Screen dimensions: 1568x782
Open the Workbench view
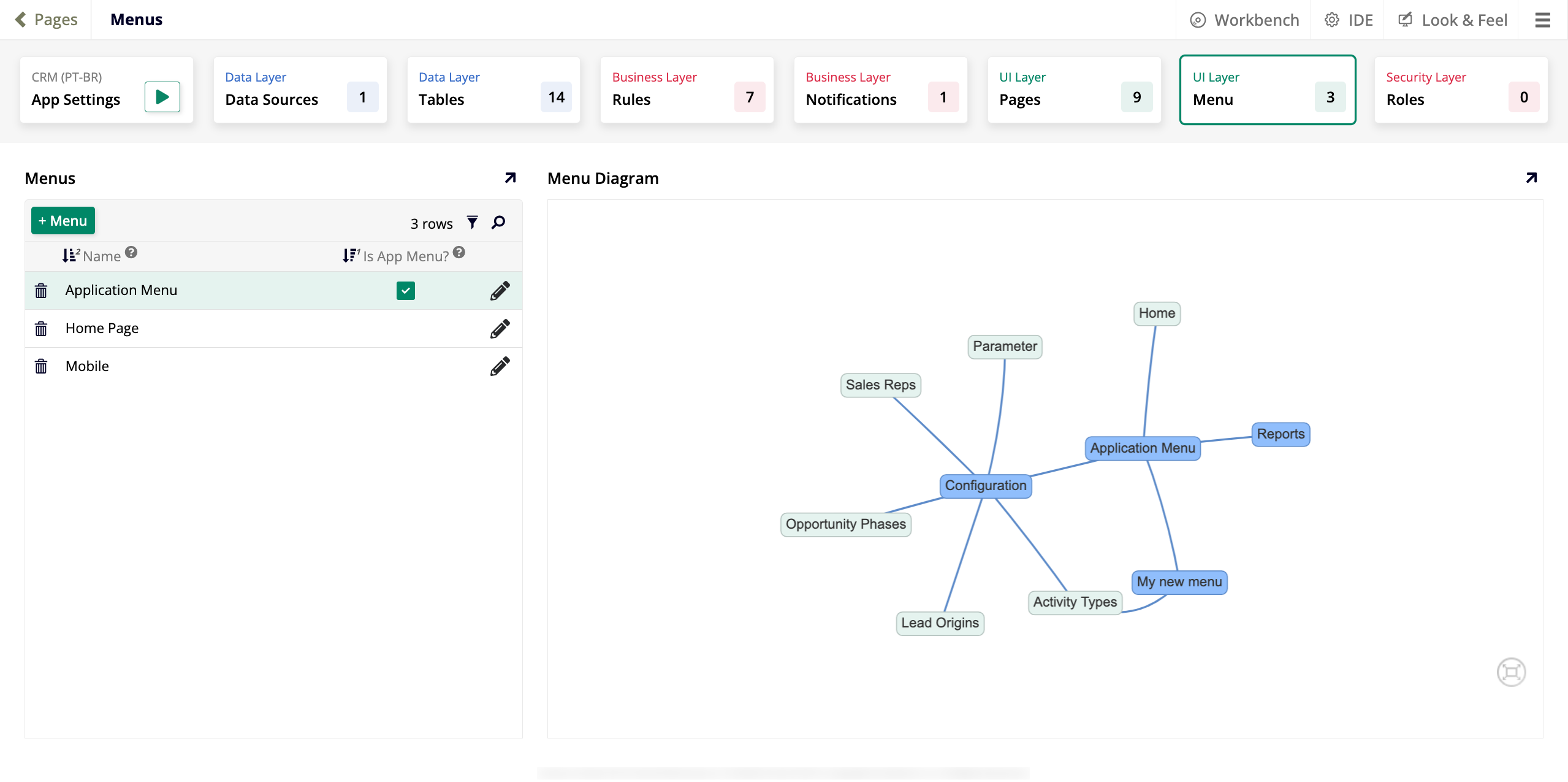1244,20
